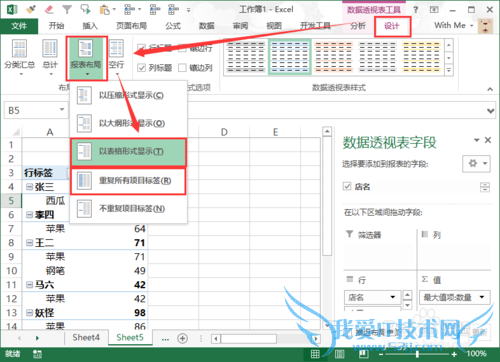Open the 最大值项:数量 value field dropdown
The image size is (500, 362).
[x=482, y=297]
